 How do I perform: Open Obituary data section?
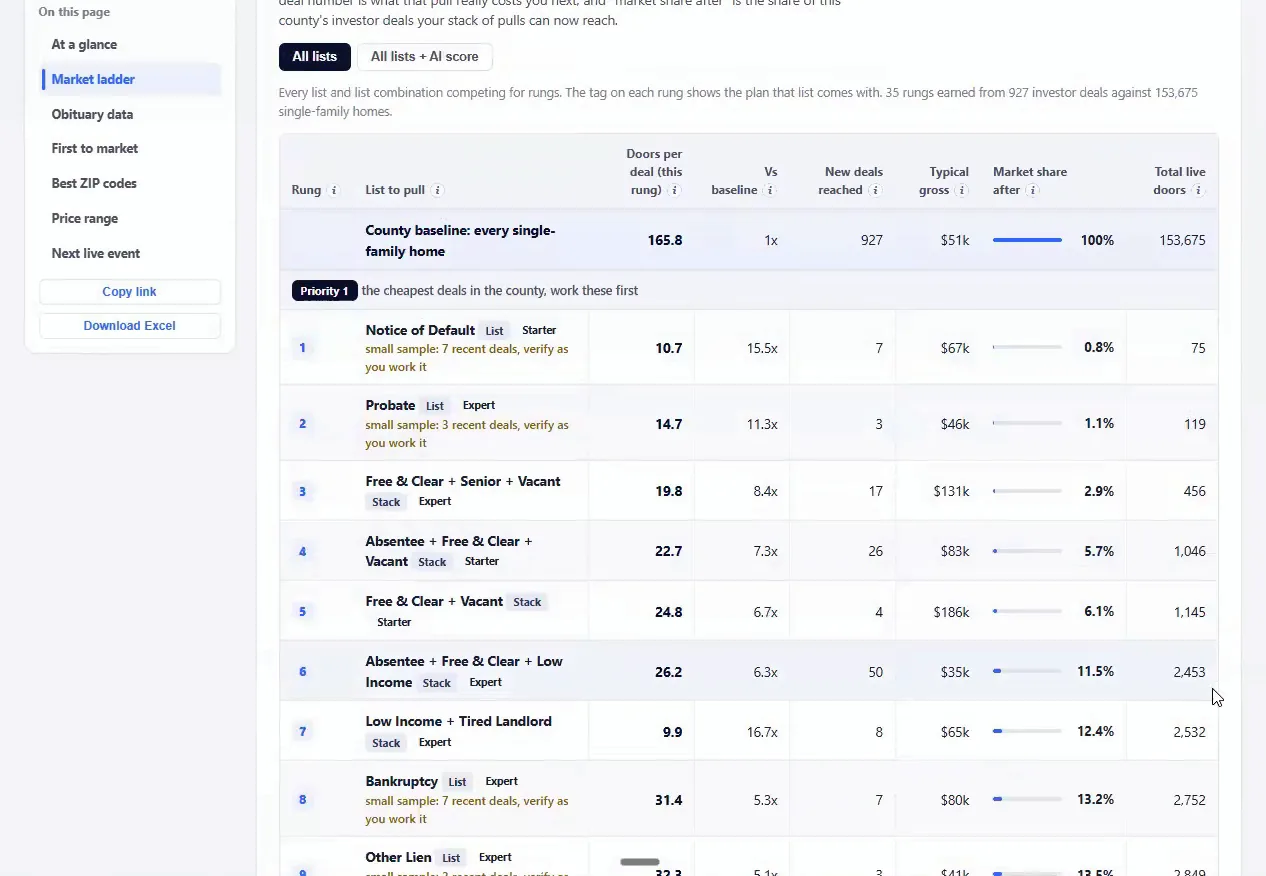pos(92,114)
